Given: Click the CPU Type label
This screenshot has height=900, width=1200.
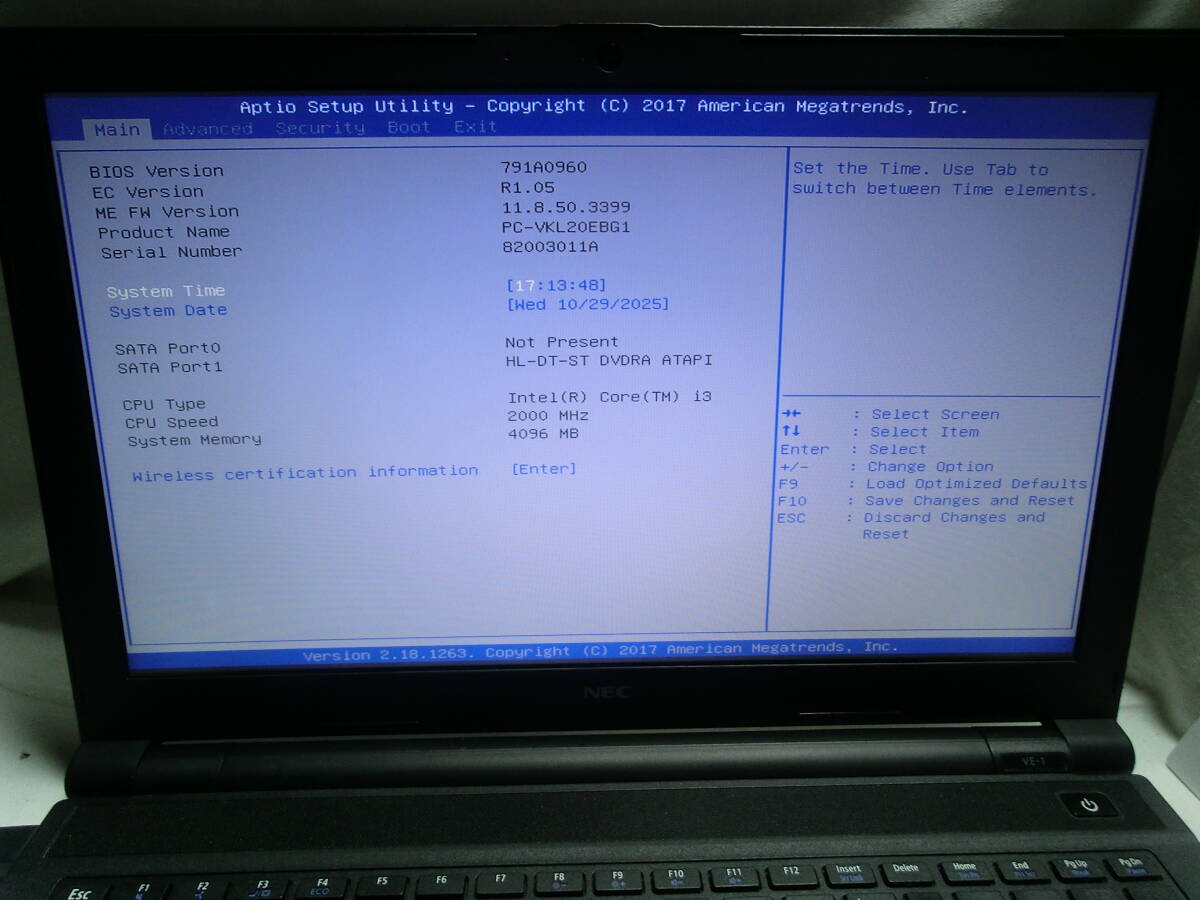Looking at the screenshot, I should tap(164, 405).
